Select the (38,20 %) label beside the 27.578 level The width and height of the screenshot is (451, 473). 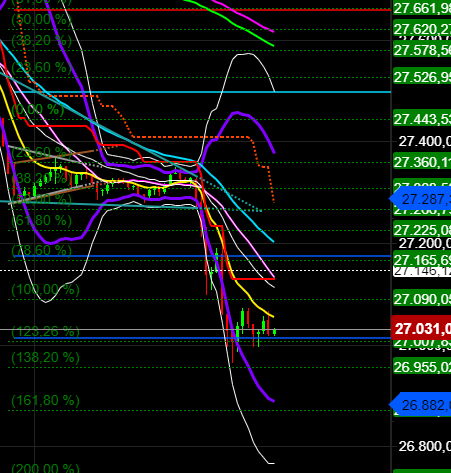tap(42, 40)
